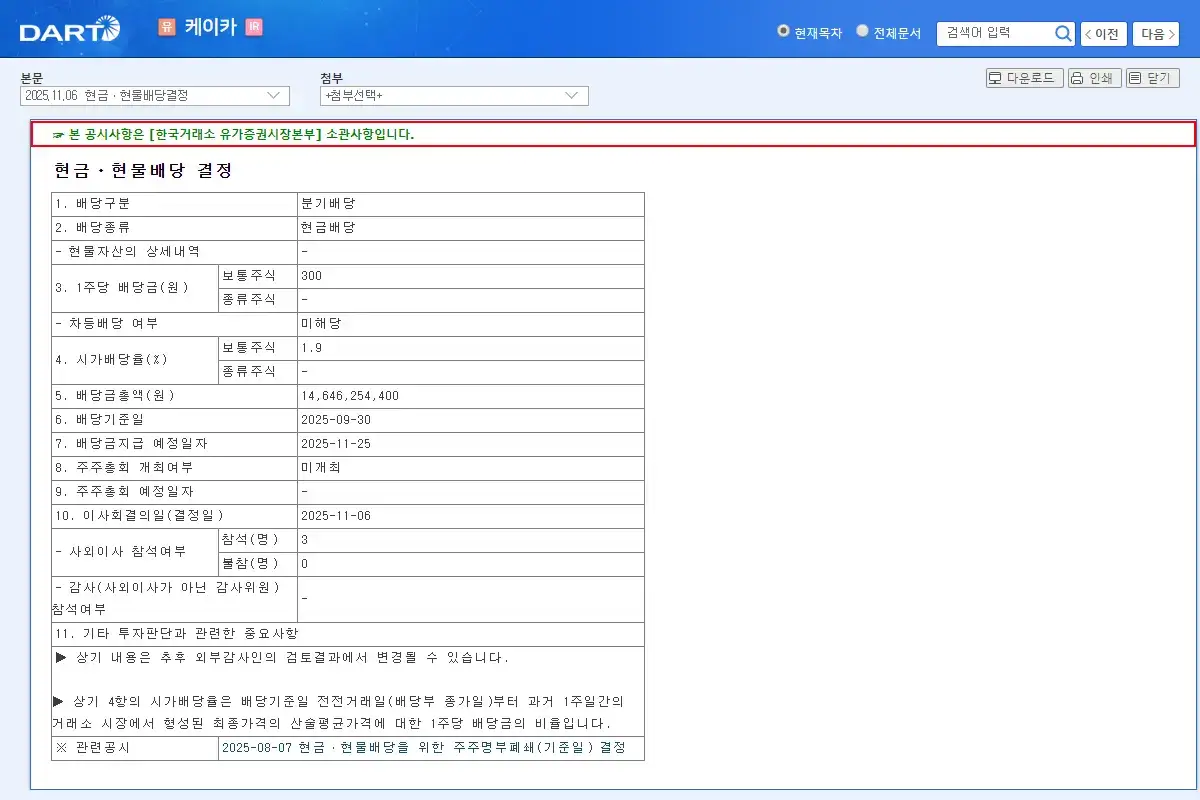Click the 인쇄 print button
The image size is (1200, 800).
click(1094, 78)
